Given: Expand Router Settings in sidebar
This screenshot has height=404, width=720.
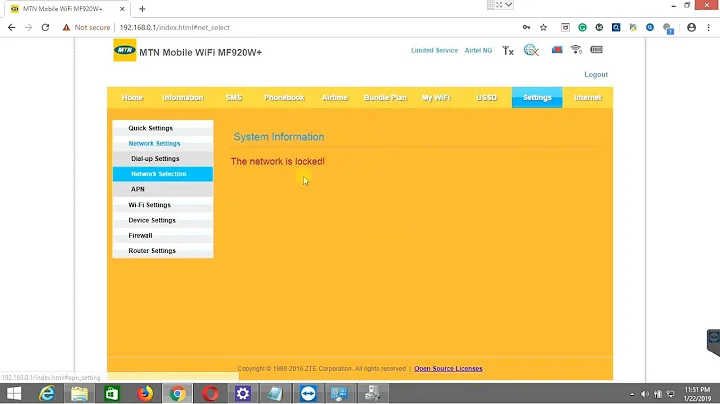Looking at the screenshot, I should (163, 251).
